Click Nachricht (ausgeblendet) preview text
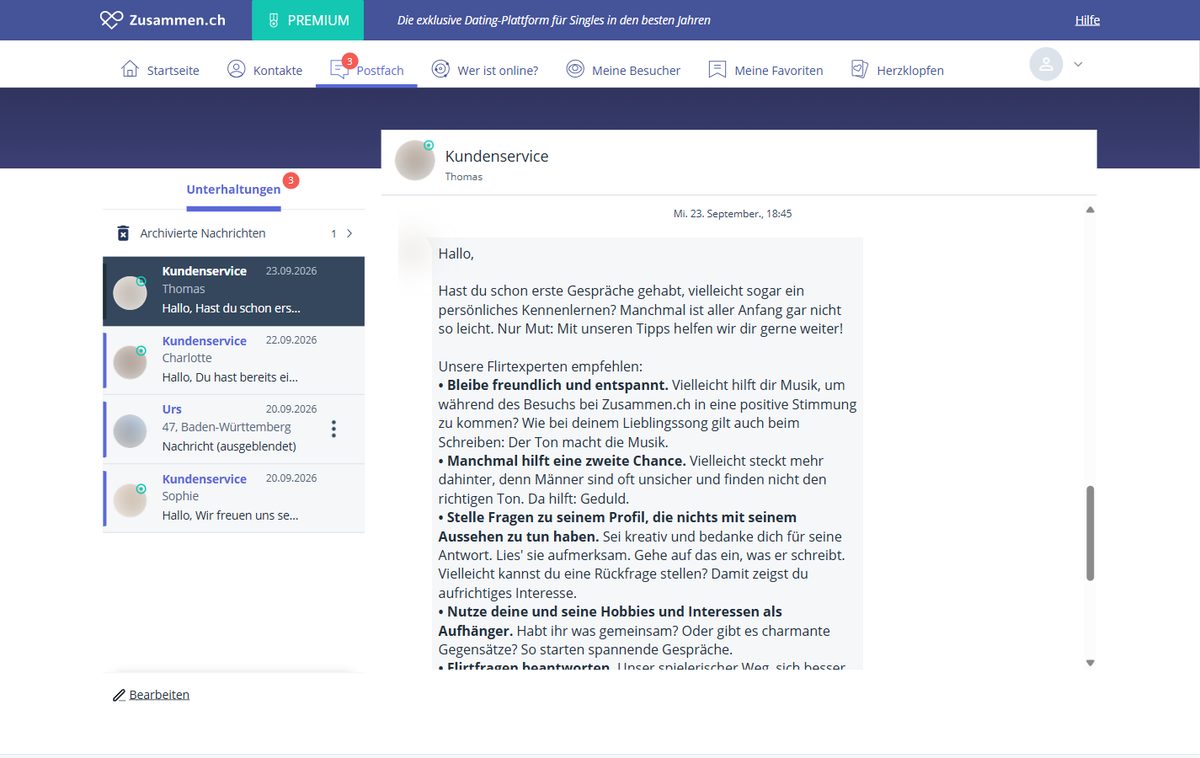Screen dimensions: 1200x758 (229, 446)
